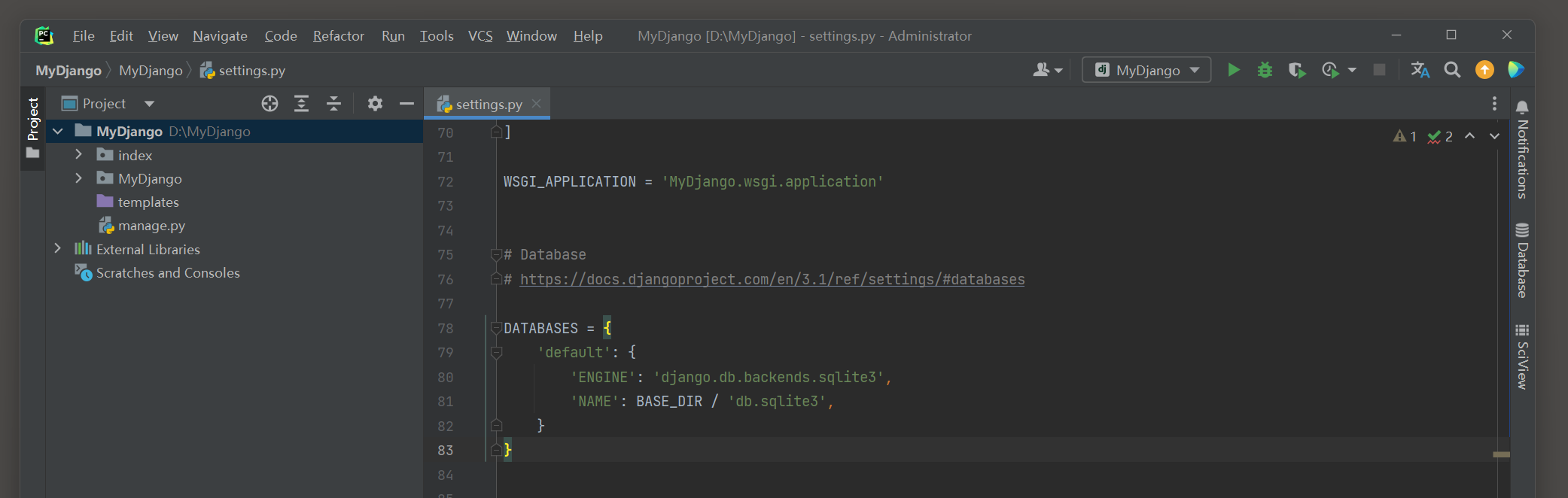
Task: Go to next highlighted error
Action: point(1494,136)
